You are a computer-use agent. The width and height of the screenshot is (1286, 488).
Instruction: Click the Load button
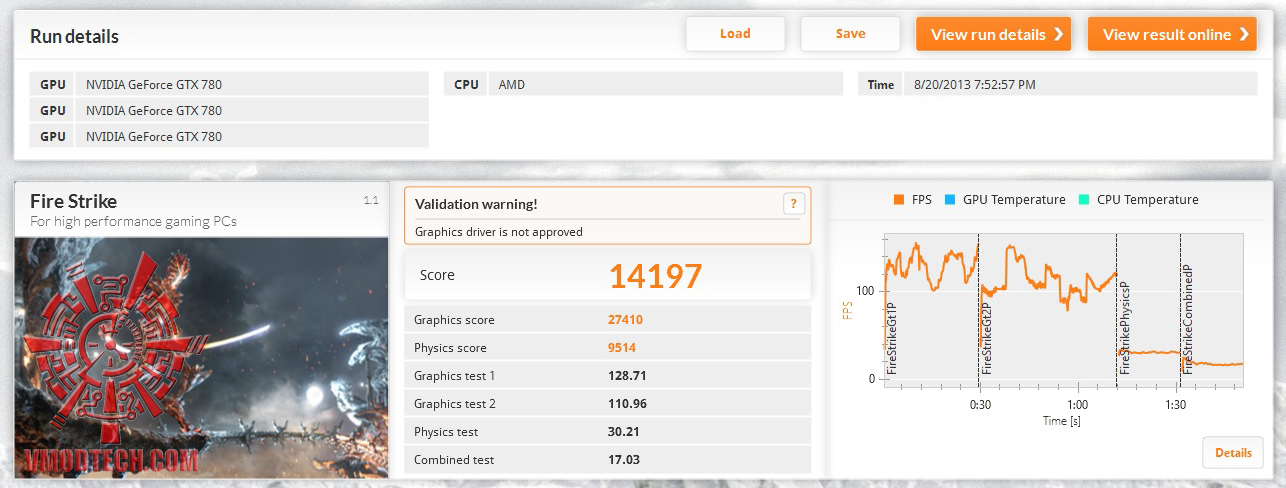(735, 34)
